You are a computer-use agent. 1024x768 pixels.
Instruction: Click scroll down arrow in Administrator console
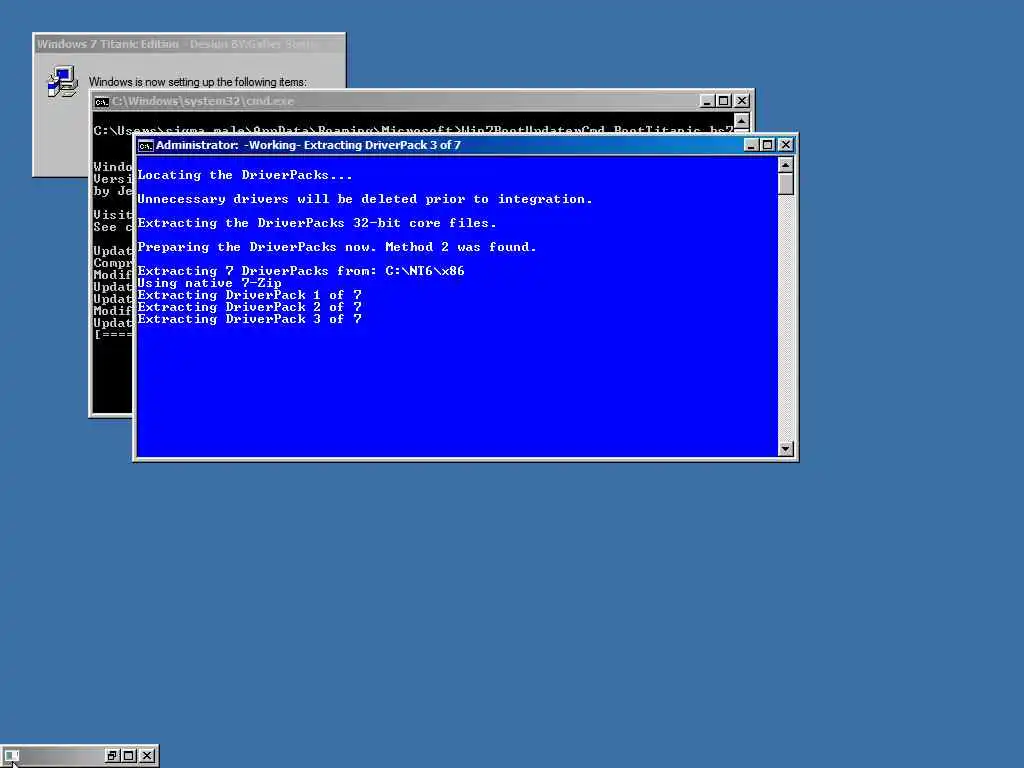(x=786, y=449)
